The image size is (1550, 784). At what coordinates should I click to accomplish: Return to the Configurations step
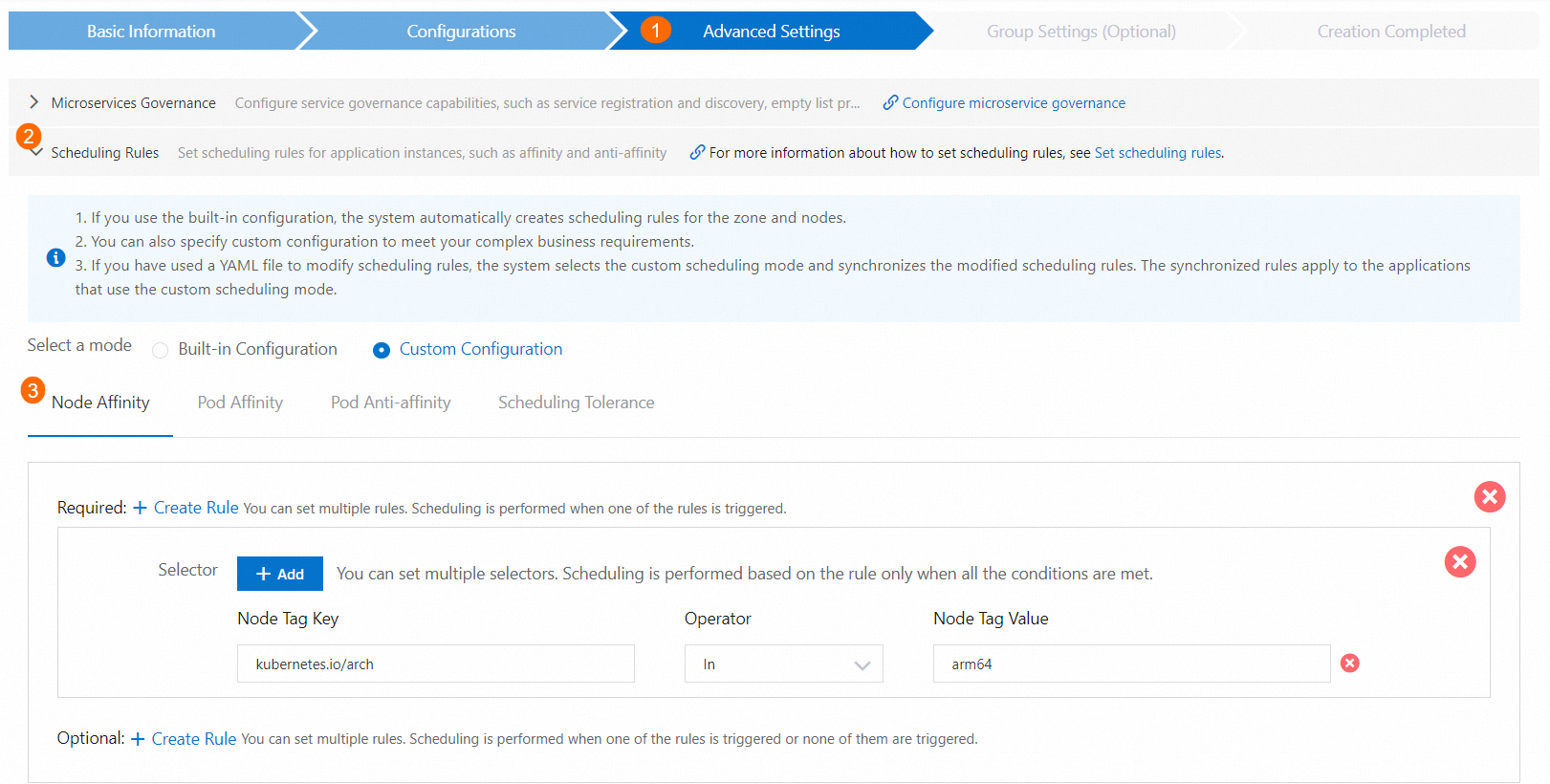(x=461, y=32)
